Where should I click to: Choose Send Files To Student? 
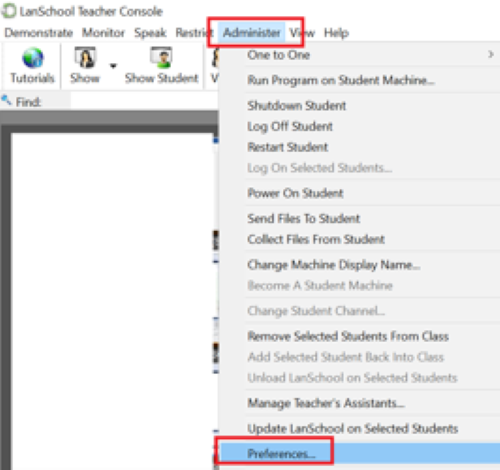click(x=304, y=219)
